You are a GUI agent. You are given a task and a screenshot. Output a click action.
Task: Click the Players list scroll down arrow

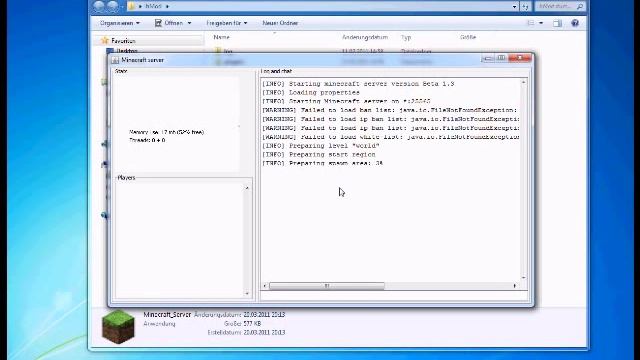pos(247,293)
